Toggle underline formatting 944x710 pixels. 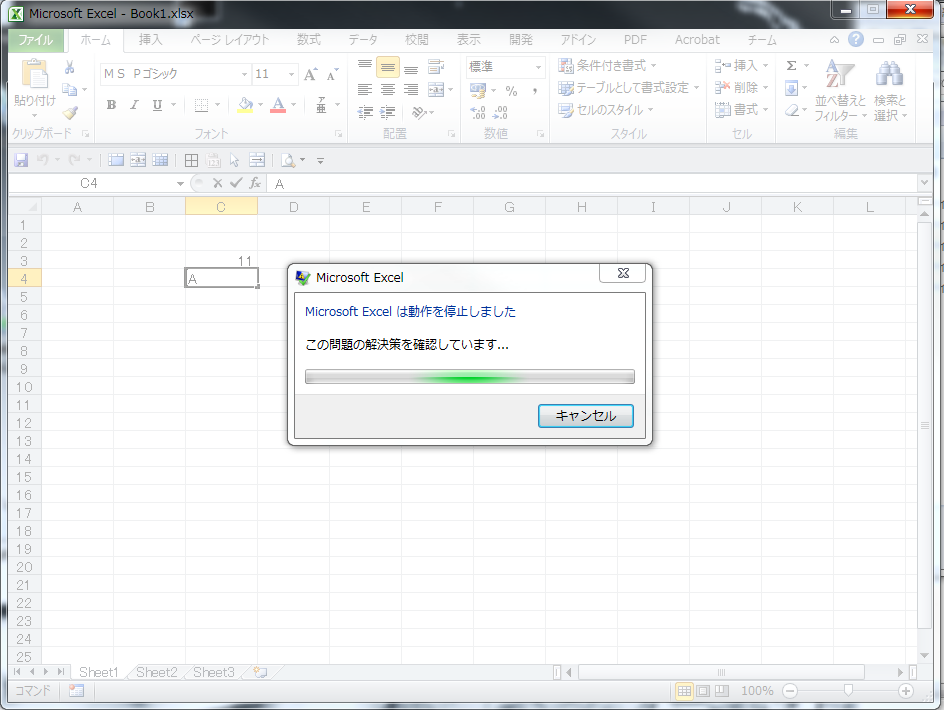pos(157,105)
